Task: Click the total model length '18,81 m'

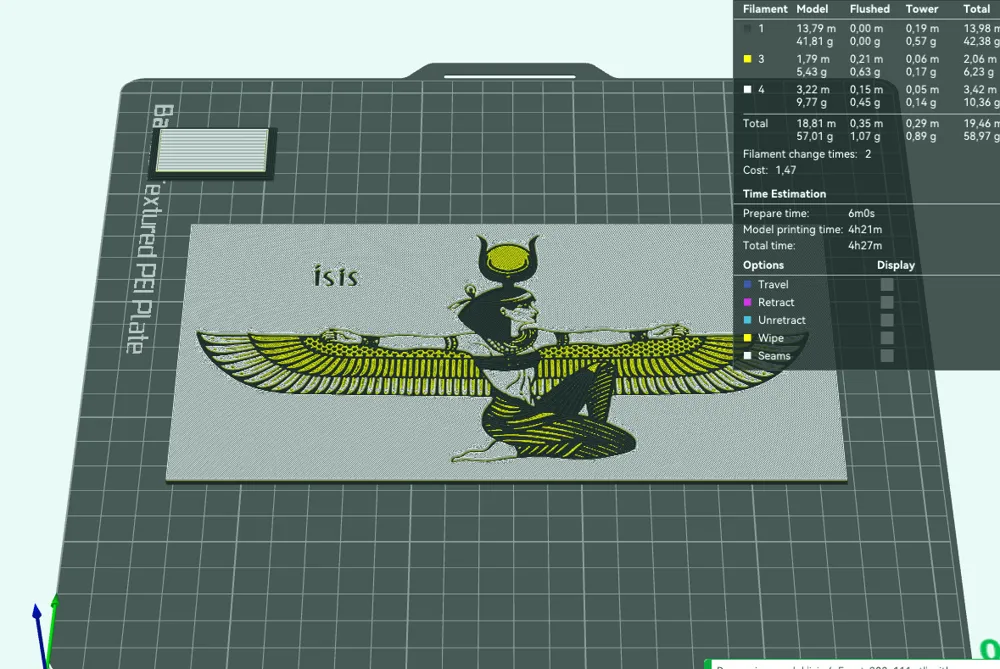Action: (816, 123)
